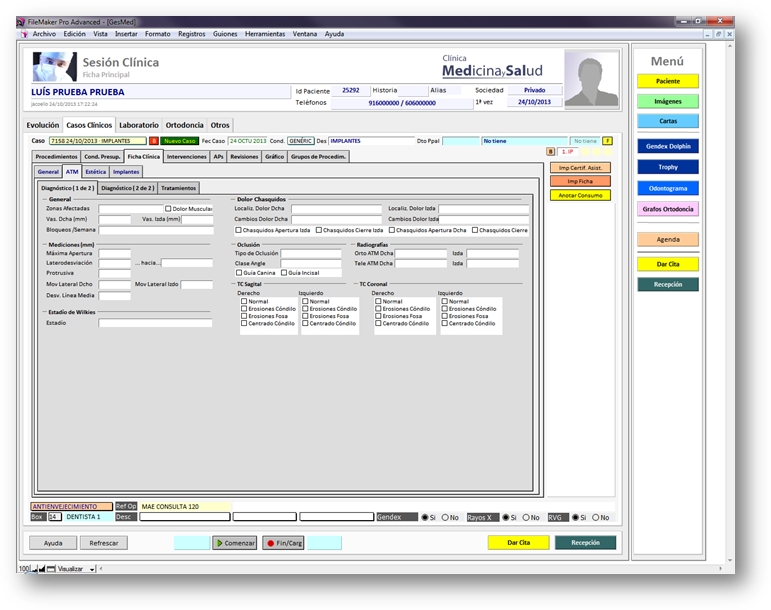
Task: Open the Diagnóstico (2 de 2) tab
Action: click(128, 188)
